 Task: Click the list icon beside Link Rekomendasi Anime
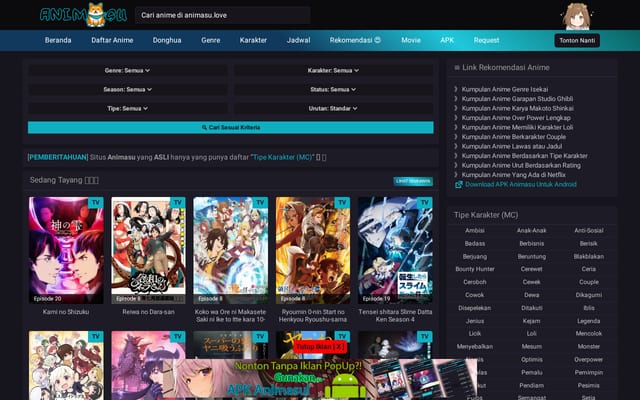457,67
